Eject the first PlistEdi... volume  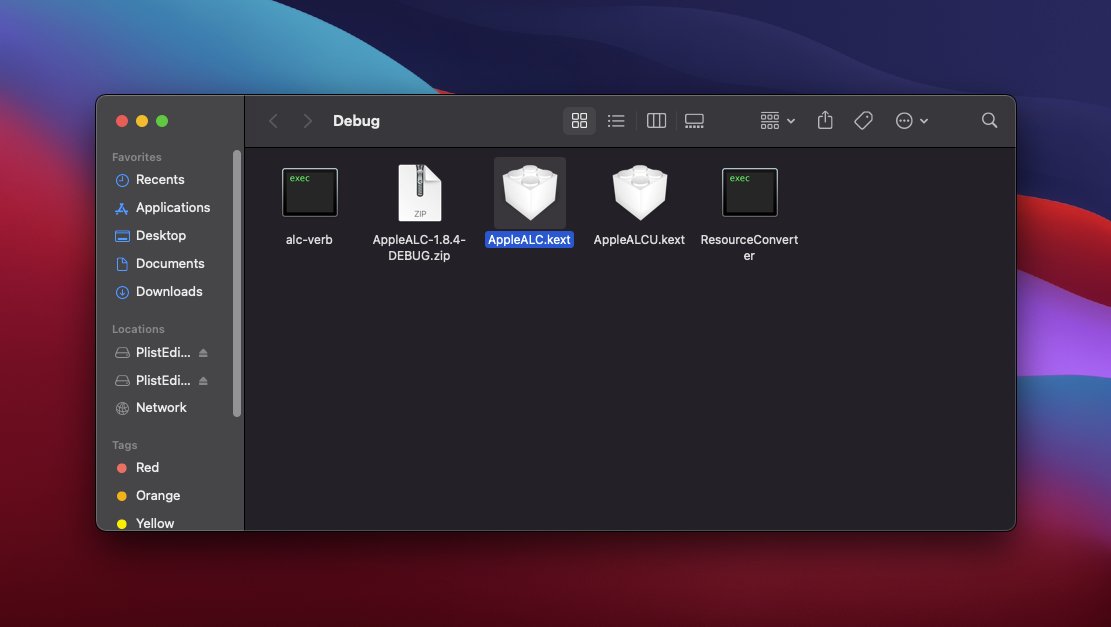pyautogui.click(x=203, y=352)
